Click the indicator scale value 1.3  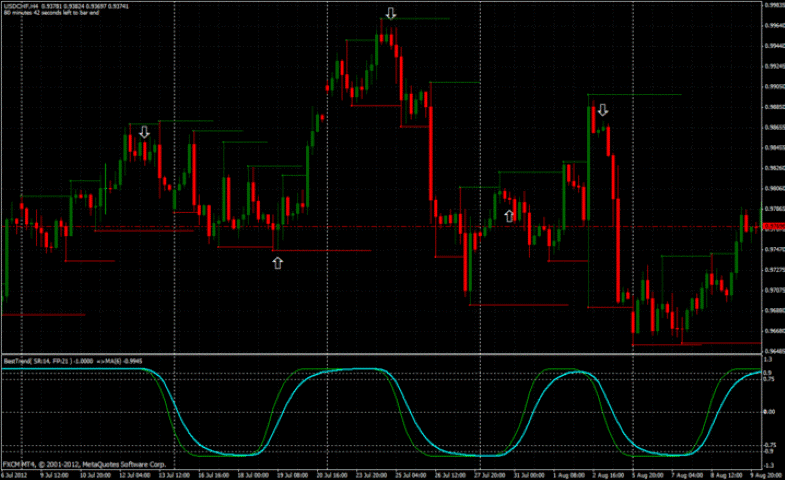pyautogui.click(x=768, y=359)
